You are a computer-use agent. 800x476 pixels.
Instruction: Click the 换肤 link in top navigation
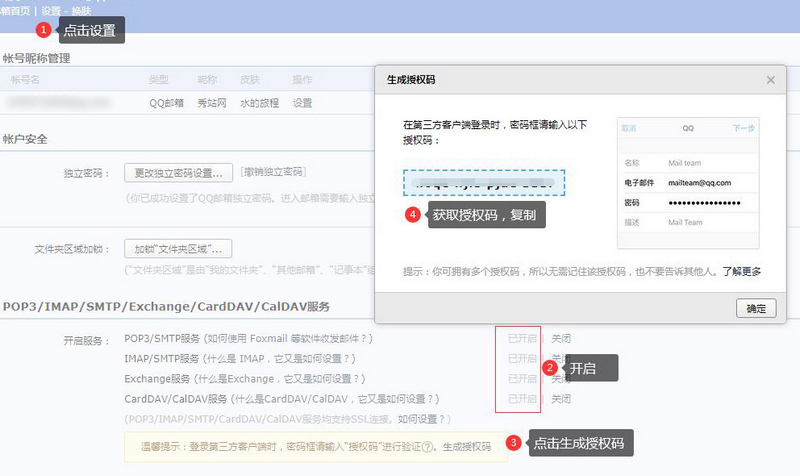tap(80, 10)
